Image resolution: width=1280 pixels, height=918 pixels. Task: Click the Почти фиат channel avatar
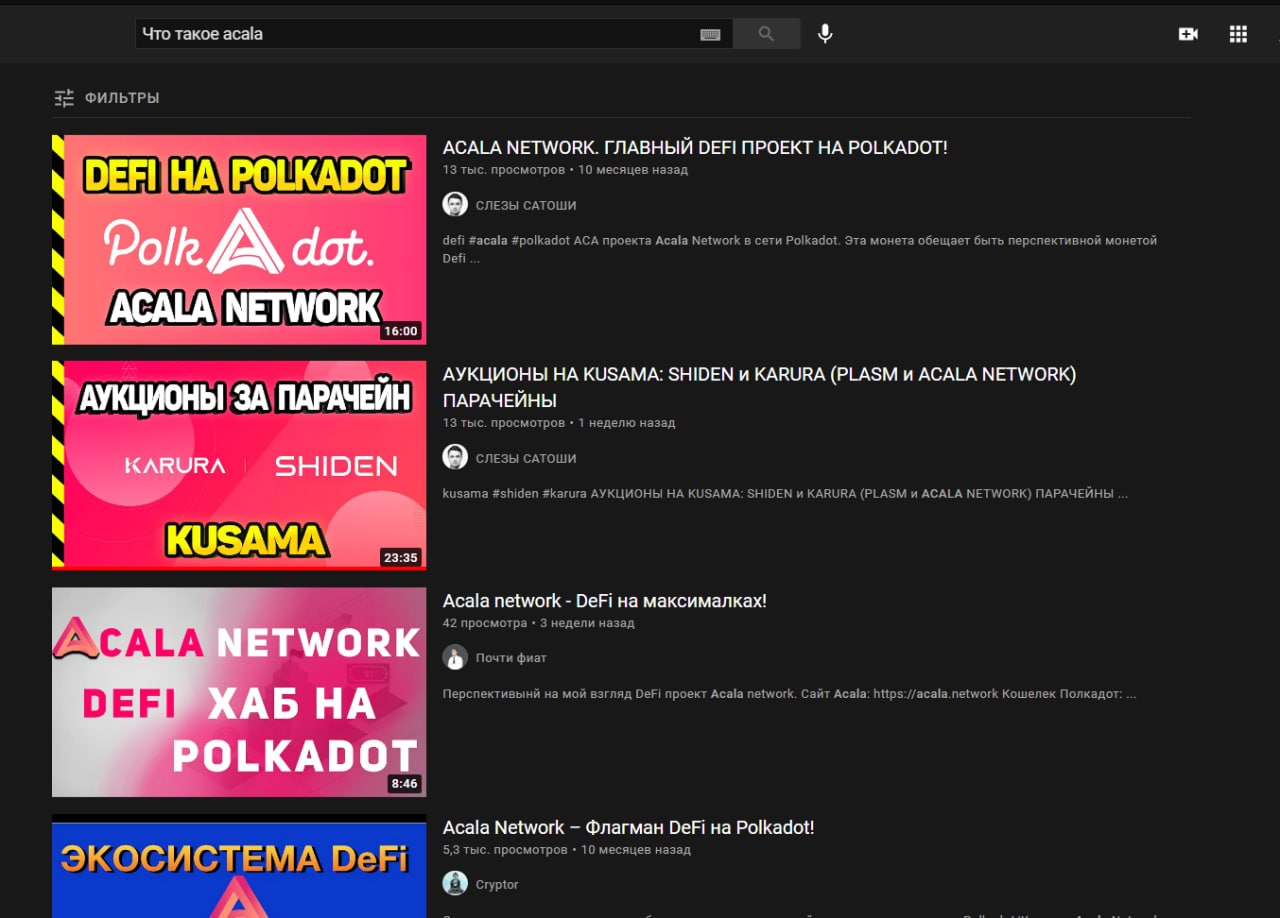pos(455,658)
